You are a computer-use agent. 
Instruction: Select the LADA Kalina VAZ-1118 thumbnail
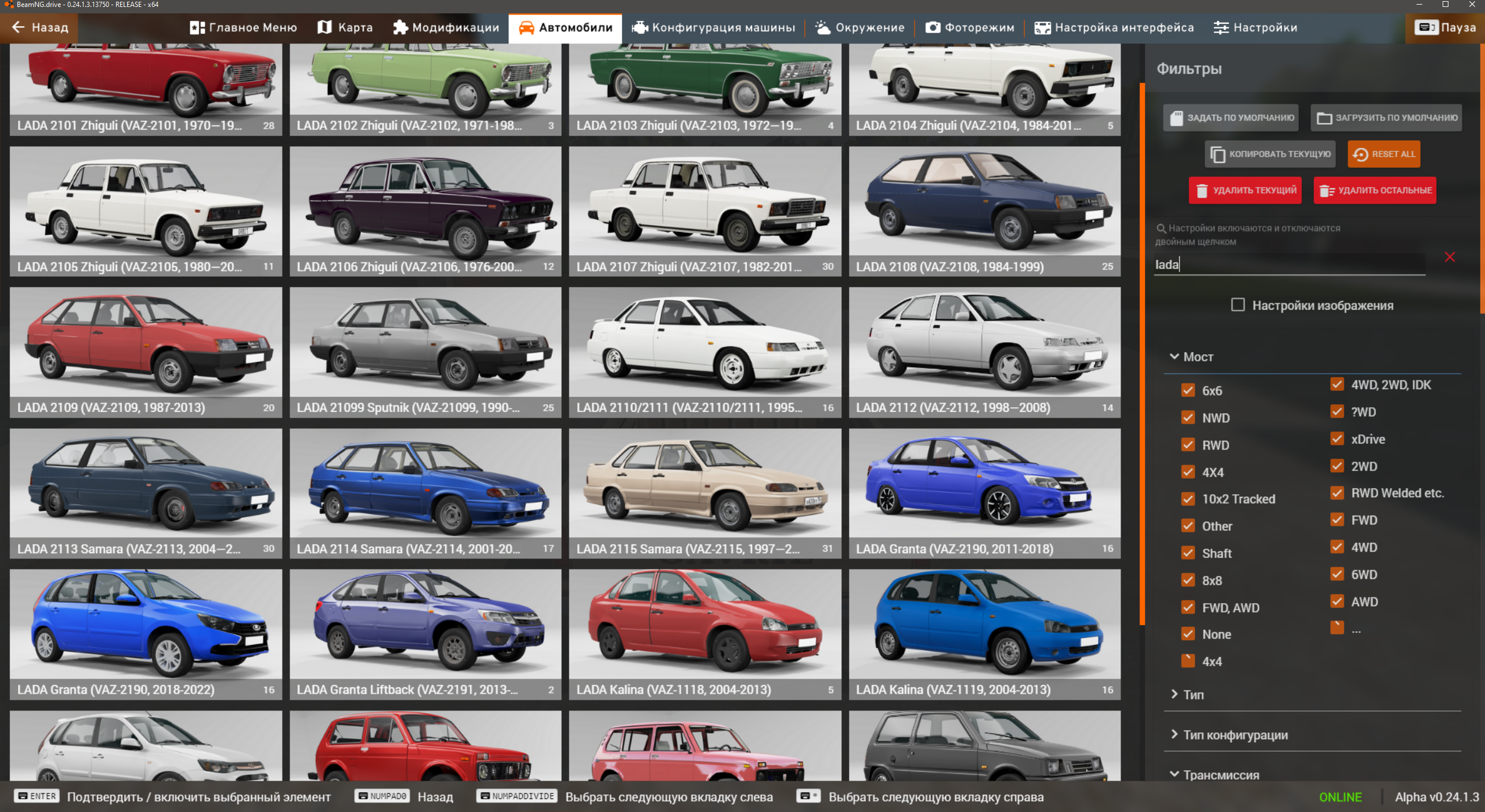point(705,634)
